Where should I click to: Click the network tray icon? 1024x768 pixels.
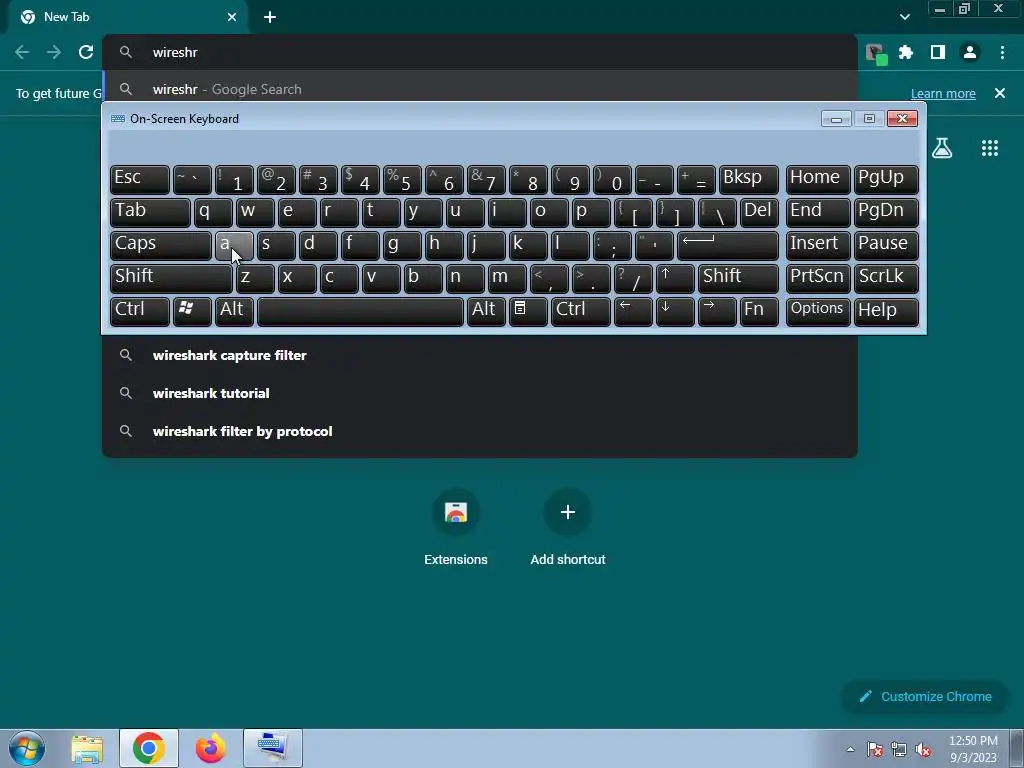coord(899,750)
